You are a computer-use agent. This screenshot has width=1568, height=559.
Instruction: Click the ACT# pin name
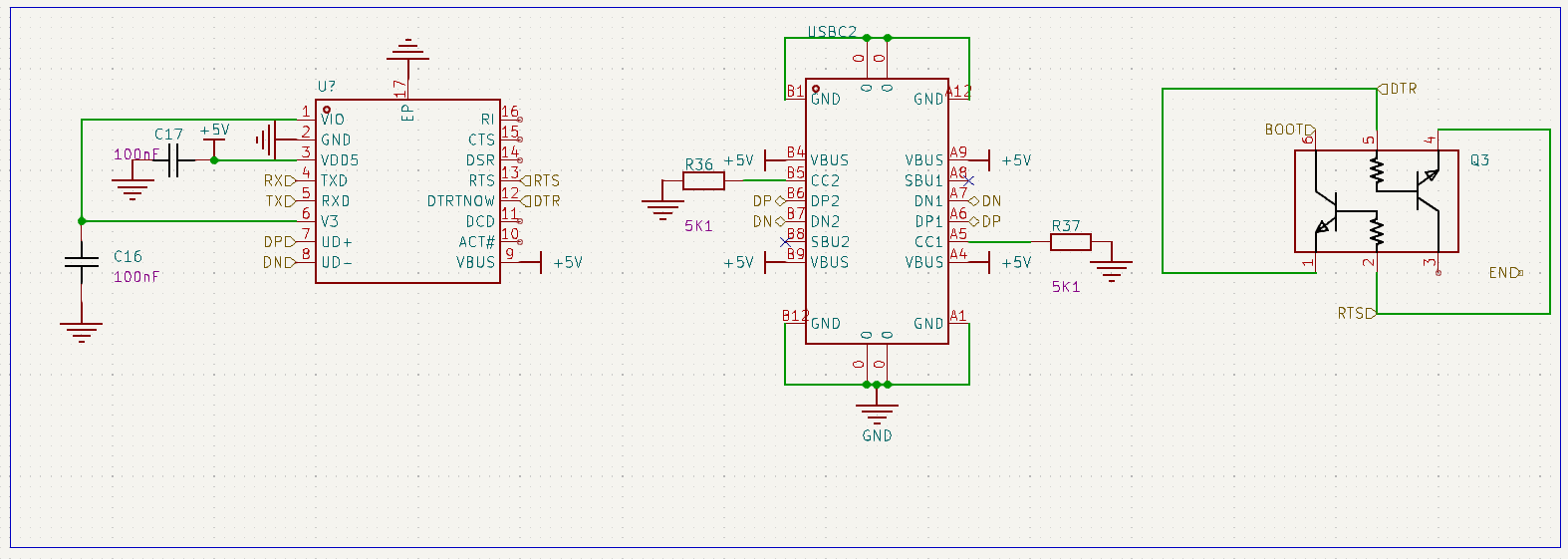click(476, 242)
